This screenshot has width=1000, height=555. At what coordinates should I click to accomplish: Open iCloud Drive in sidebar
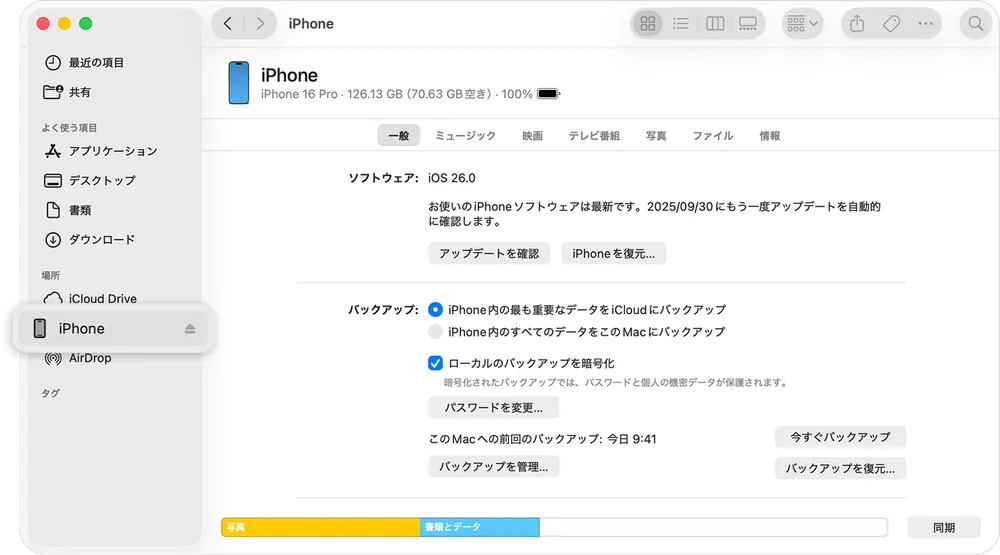tap(90, 299)
